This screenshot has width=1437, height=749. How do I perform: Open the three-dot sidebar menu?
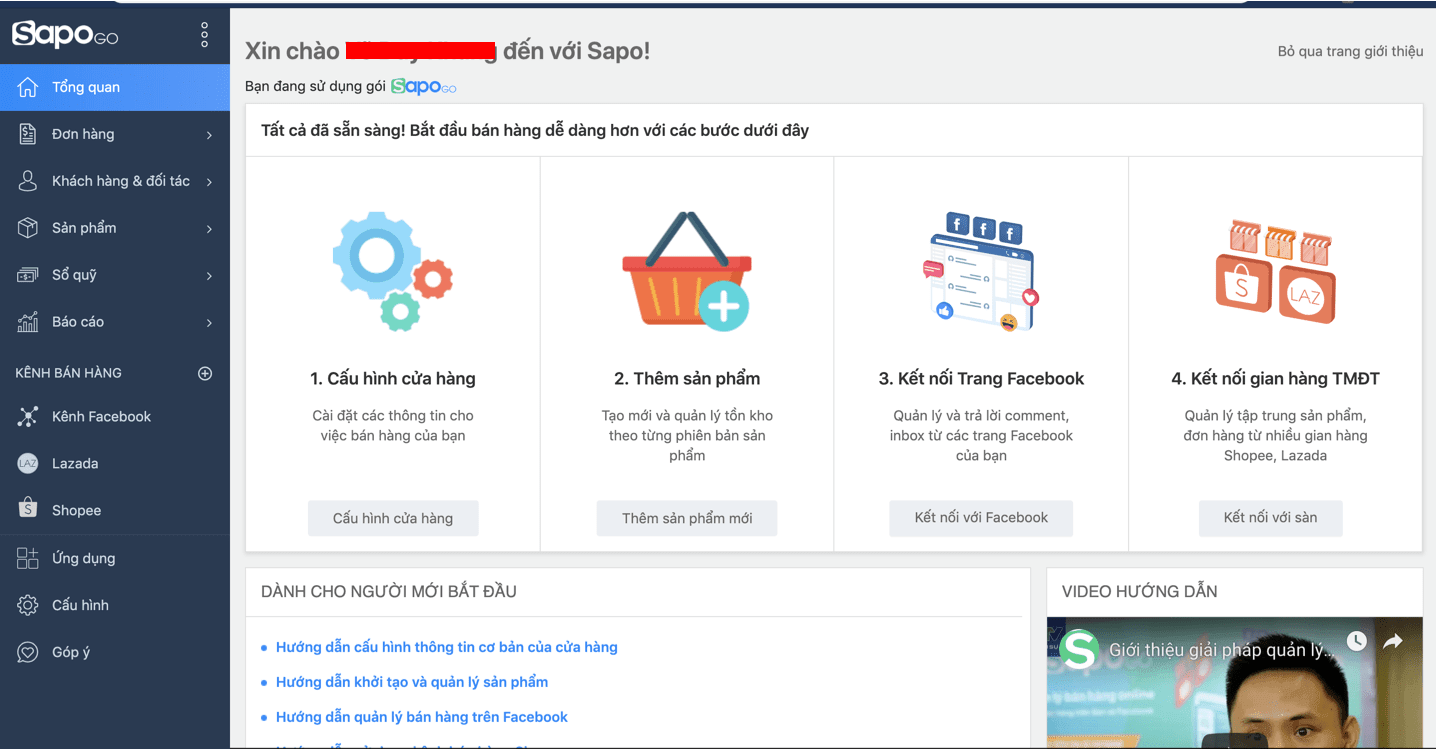point(205,35)
